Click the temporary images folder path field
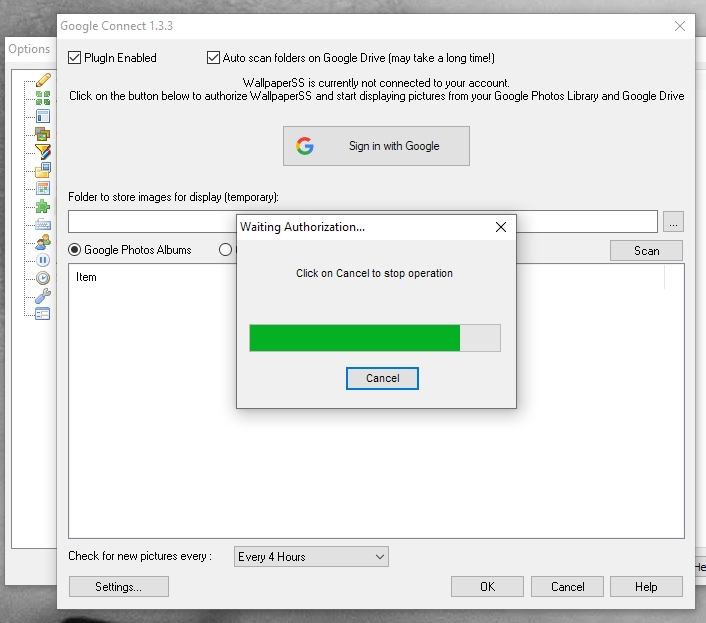706x623 pixels. click(363, 221)
